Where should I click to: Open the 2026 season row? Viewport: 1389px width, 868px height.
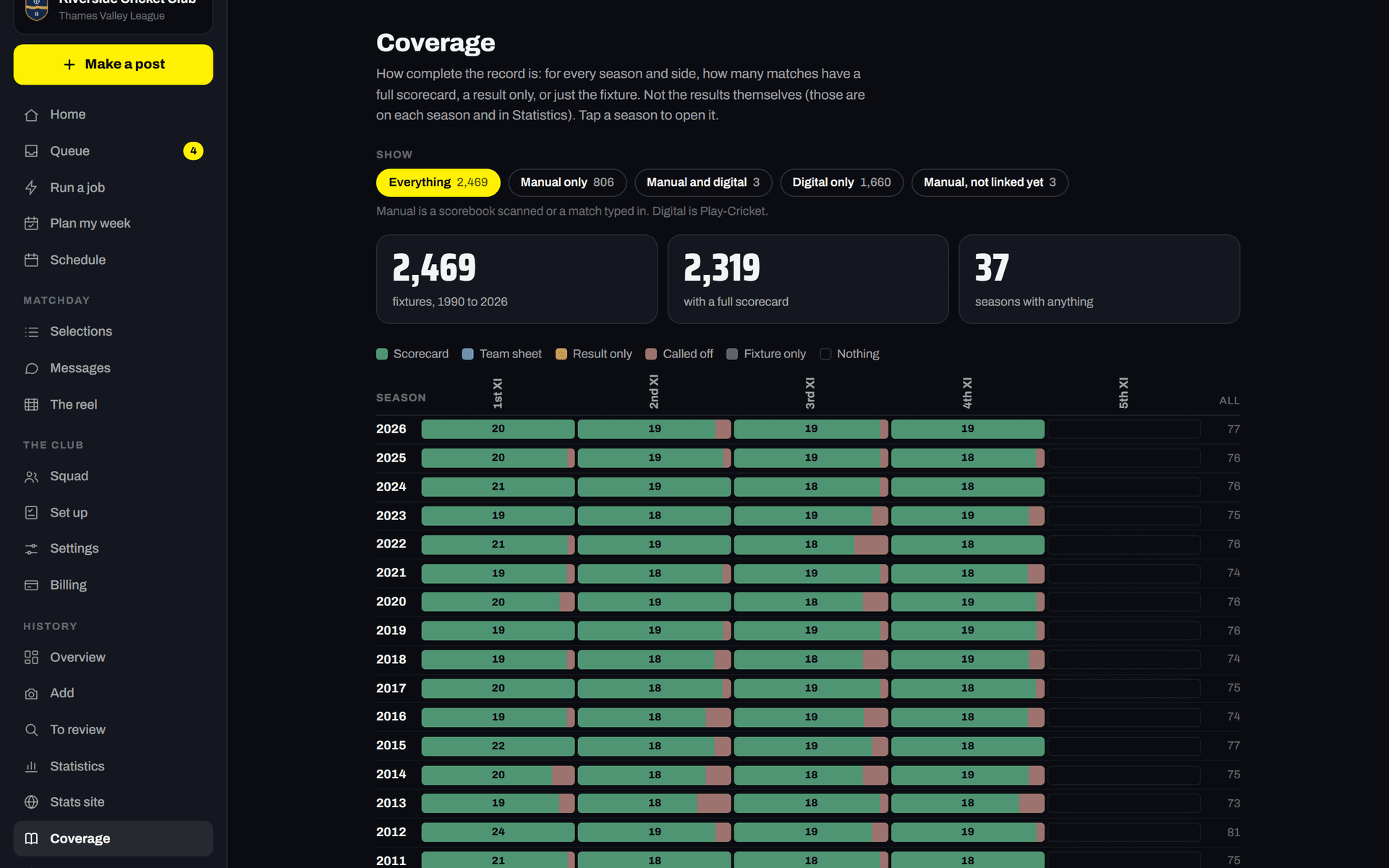pyautogui.click(x=808, y=429)
